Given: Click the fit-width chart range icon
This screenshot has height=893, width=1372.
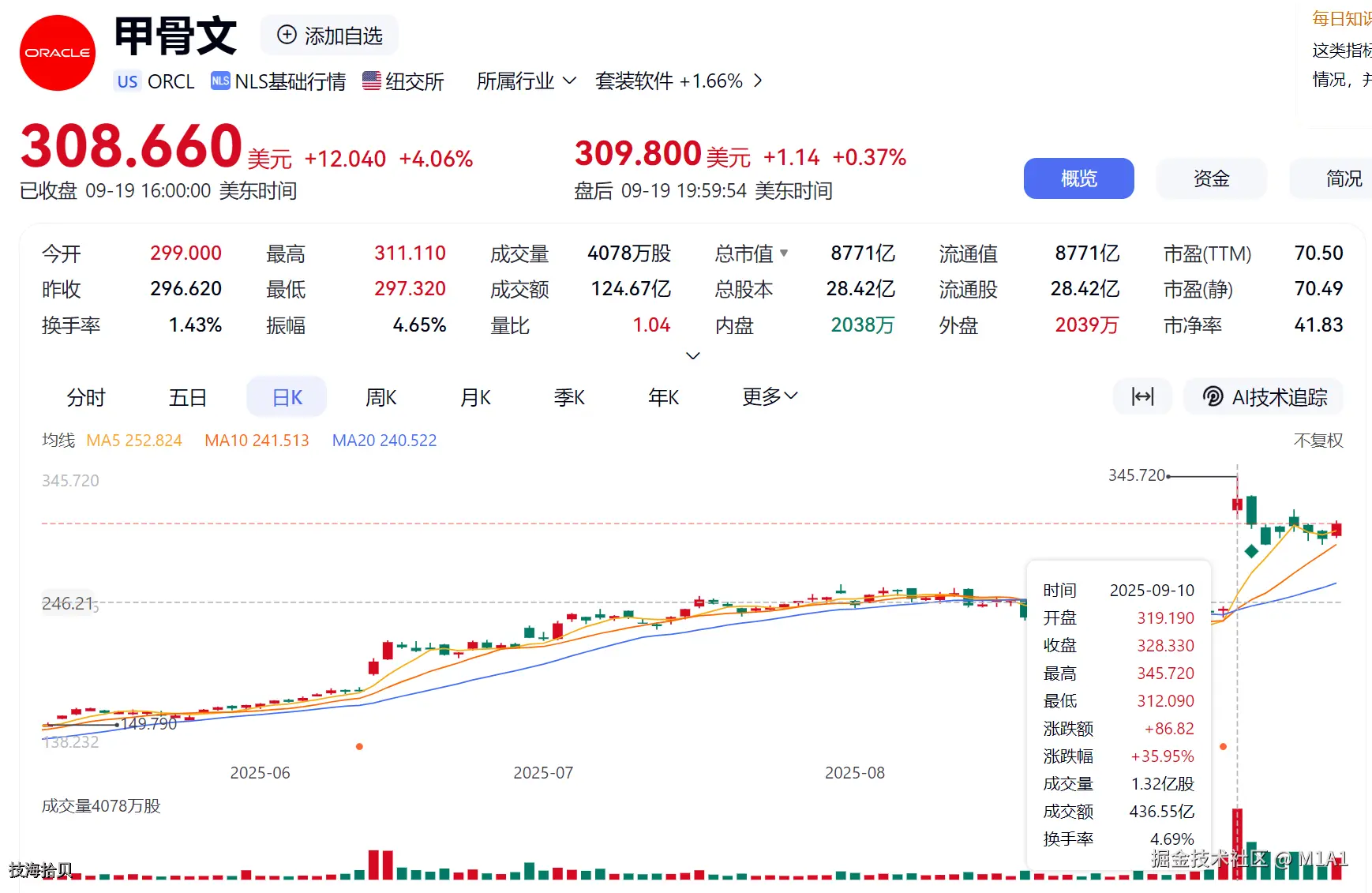Looking at the screenshot, I should pyautogui.click(x=1142, y=396).
